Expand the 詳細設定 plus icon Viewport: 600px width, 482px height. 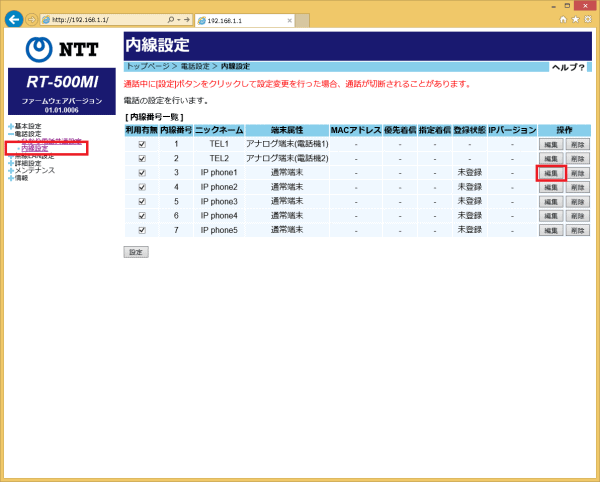click(11, 163)
